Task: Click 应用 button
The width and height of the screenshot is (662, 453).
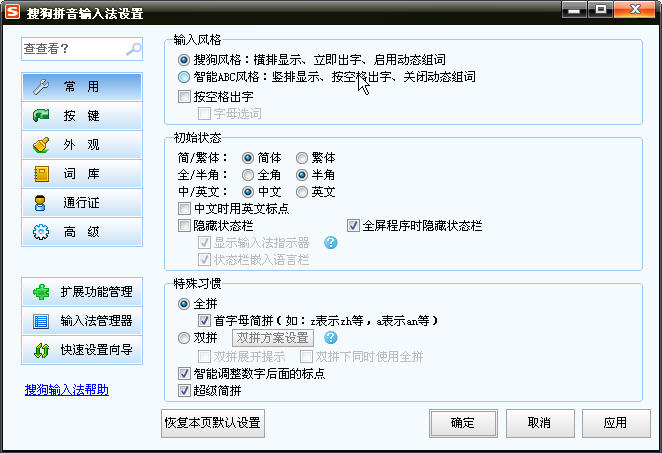Action: tap(616, 423)
